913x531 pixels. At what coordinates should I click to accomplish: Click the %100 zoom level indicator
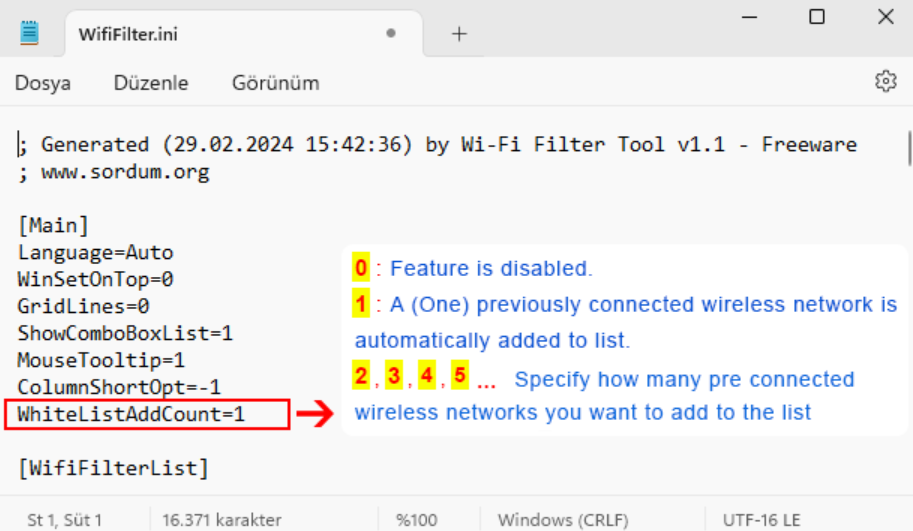click(416, 519)
